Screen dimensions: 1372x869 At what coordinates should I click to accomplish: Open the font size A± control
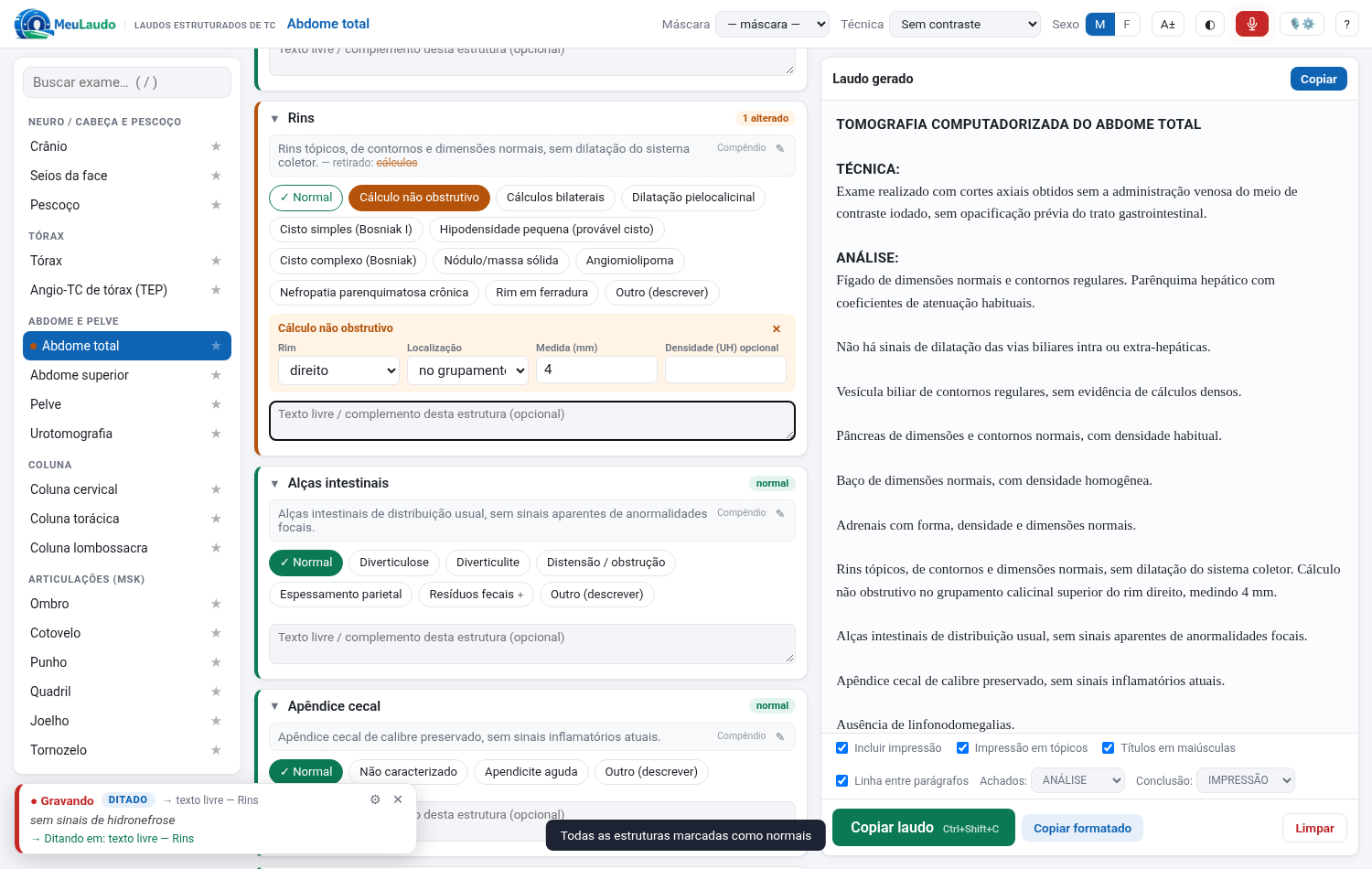click(x=1168, y=25)
